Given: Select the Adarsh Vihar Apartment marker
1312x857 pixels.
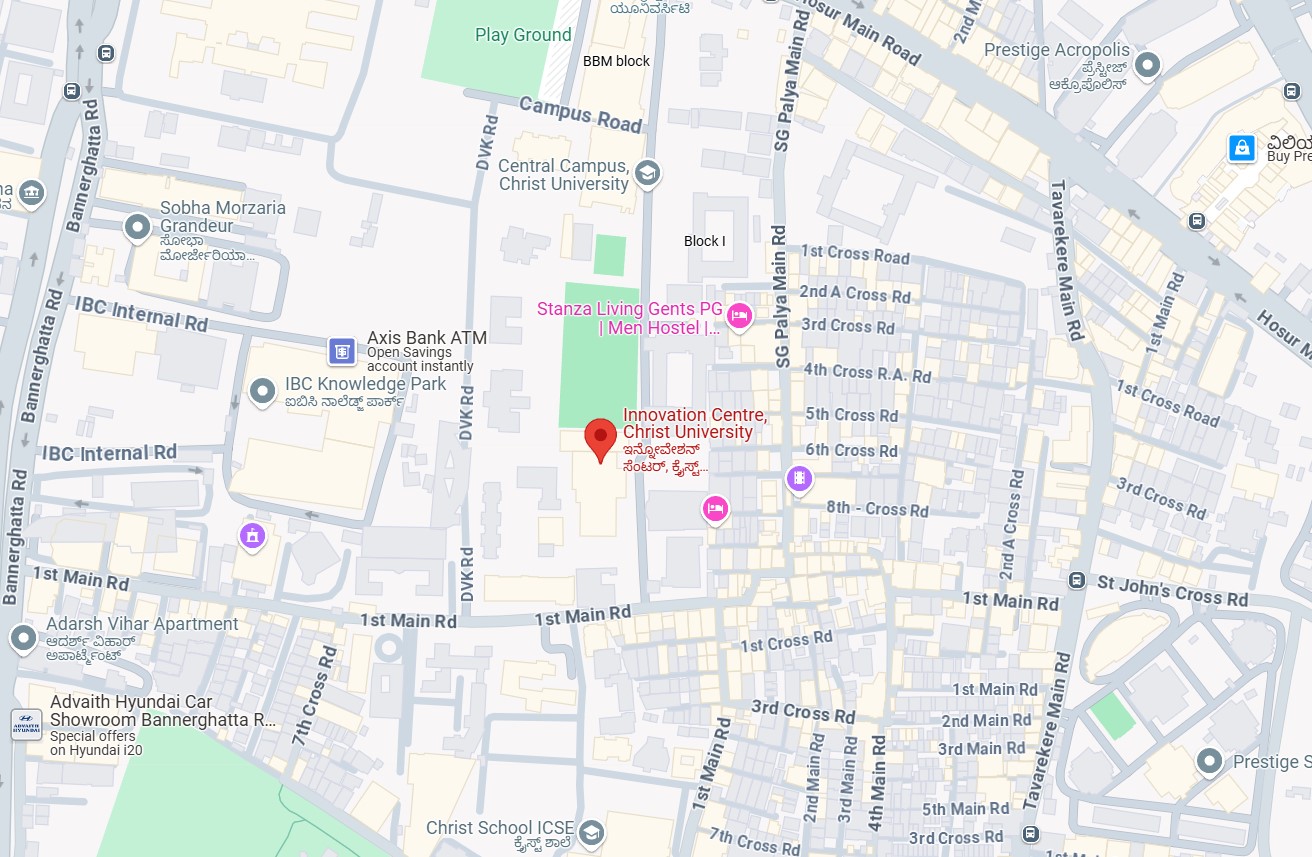Looking at the screenshot, I should 23,638.
